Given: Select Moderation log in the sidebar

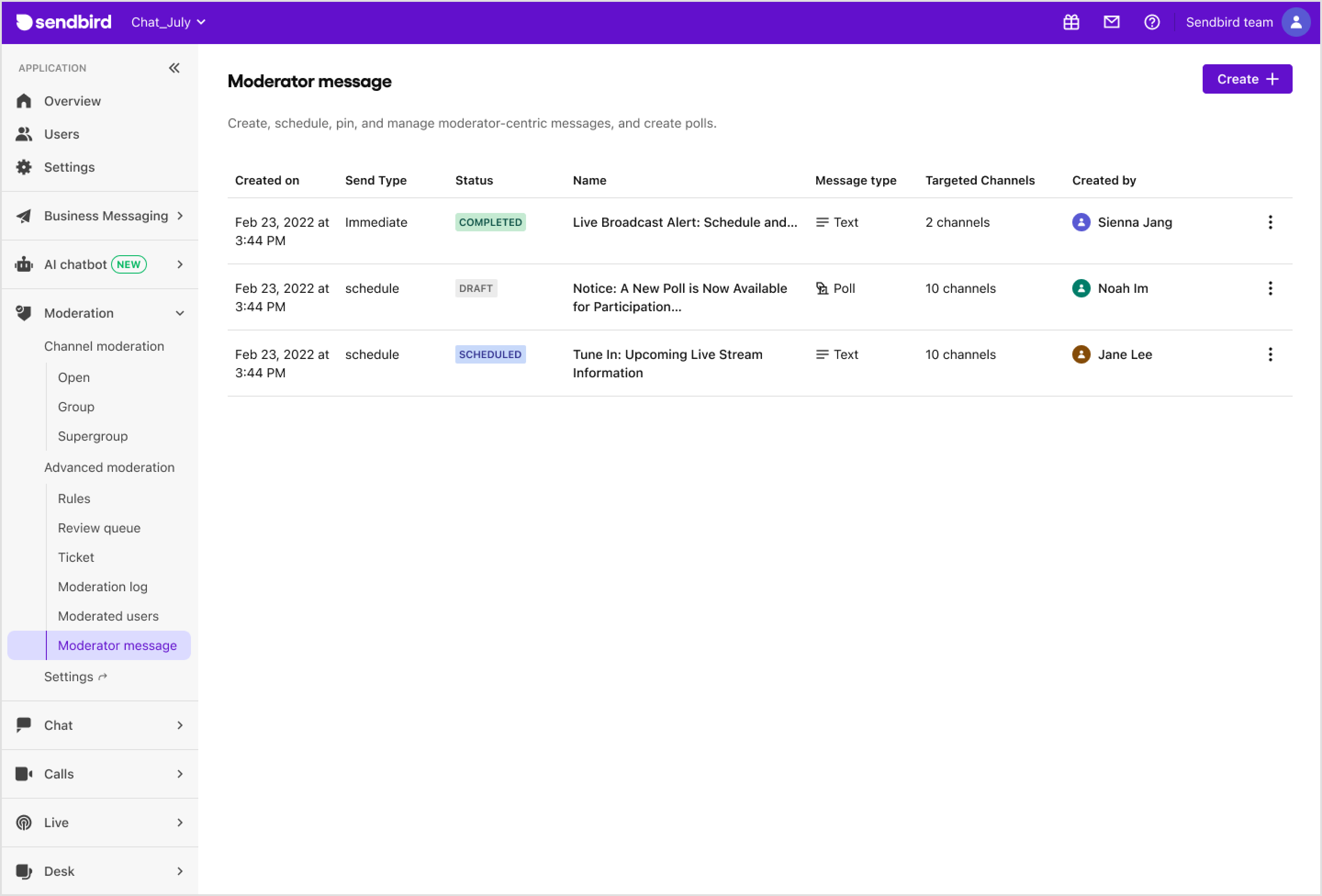Looking at the screenshot, I should click(102, 587).
